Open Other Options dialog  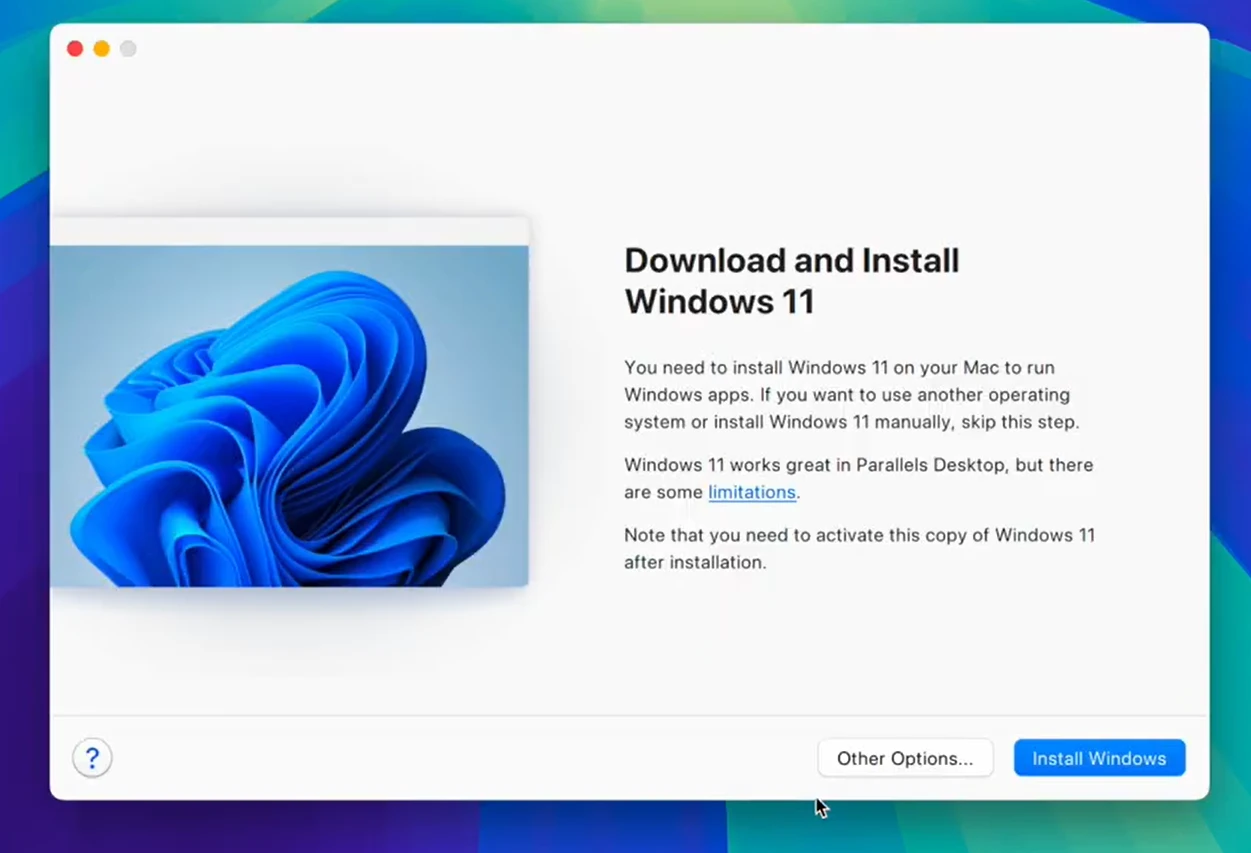pos(905,758)
